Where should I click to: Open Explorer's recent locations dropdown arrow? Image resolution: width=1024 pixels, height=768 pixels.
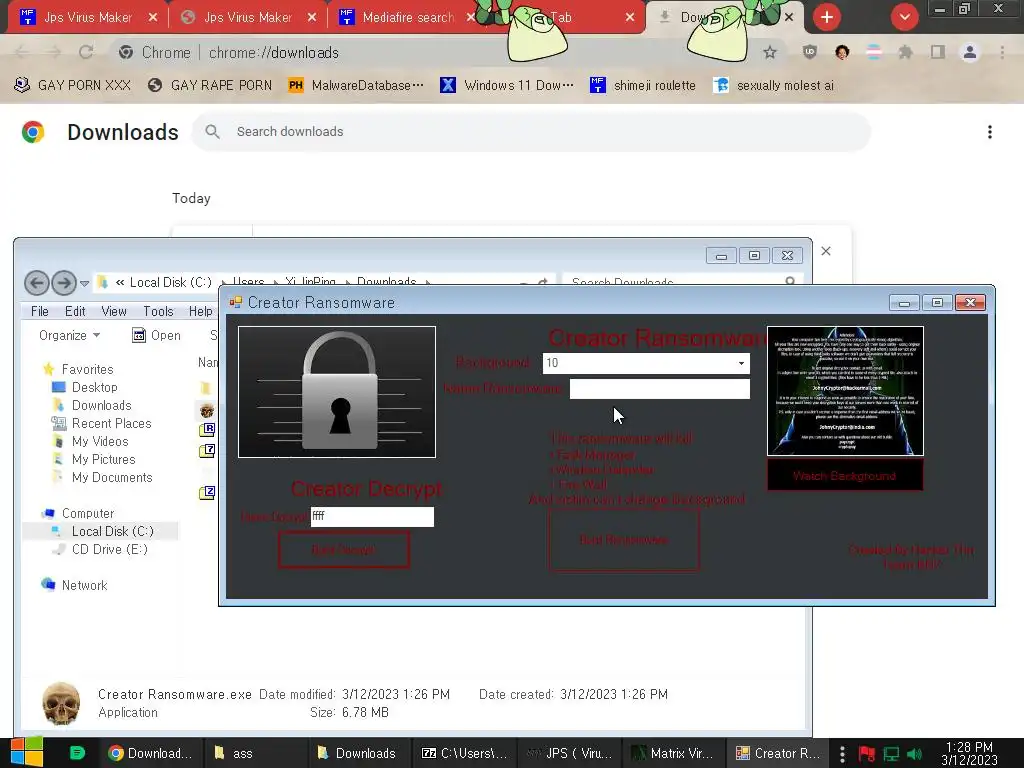tap(84, 283)
